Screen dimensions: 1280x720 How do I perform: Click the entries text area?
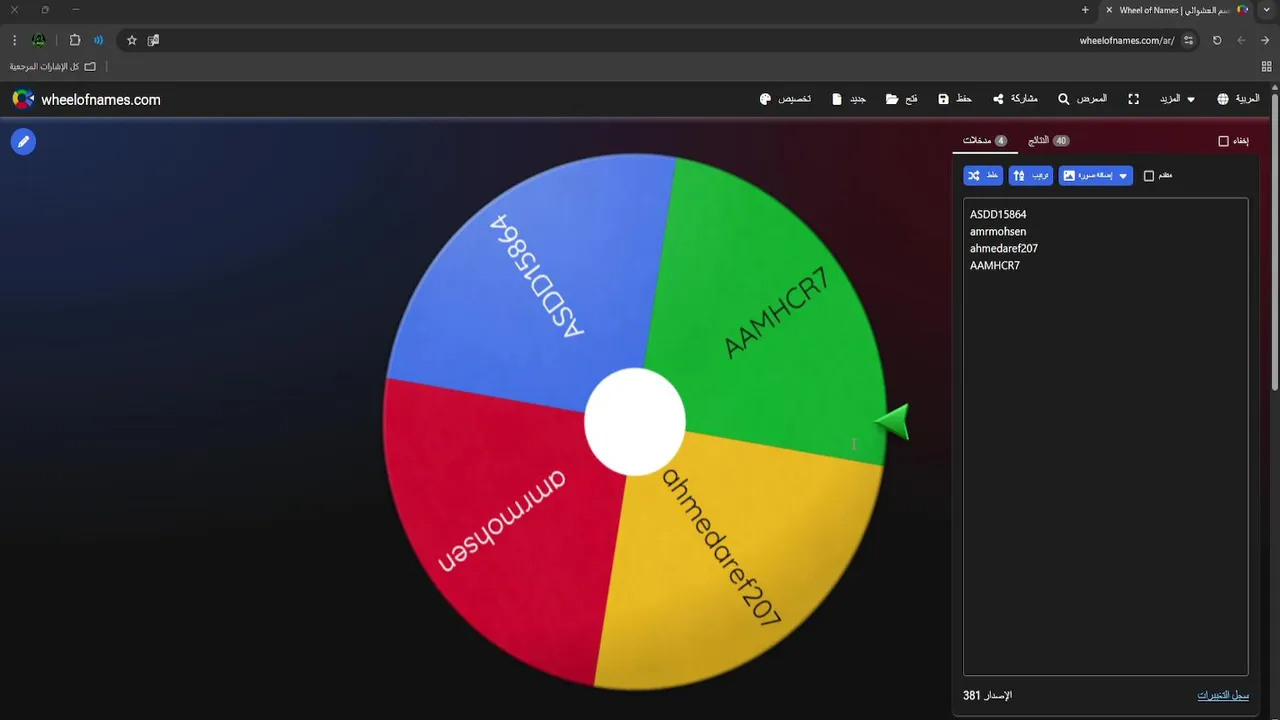click(x=1106, y=437)
